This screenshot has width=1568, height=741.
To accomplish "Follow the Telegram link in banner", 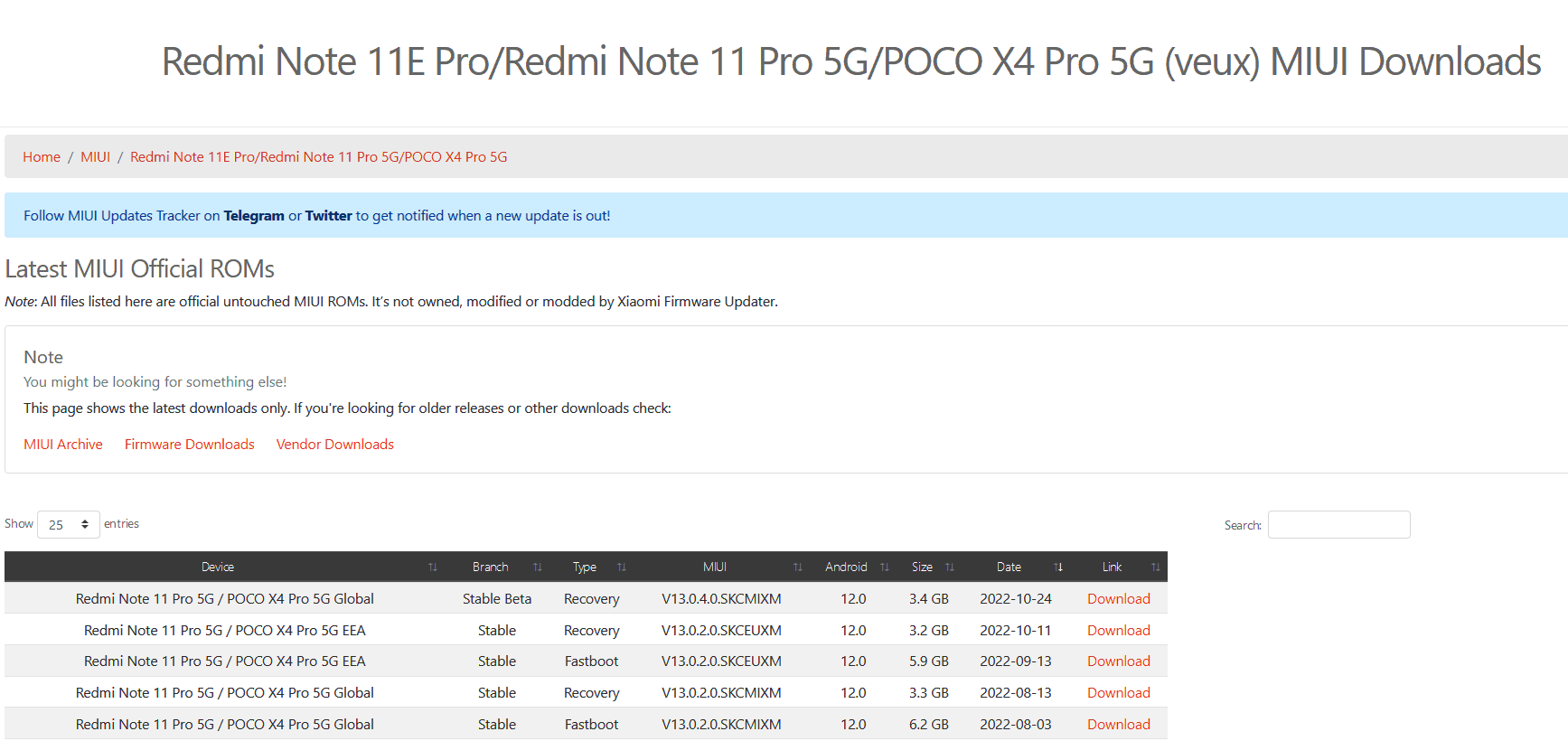I will pyautogui.click(x=254, y=216).
